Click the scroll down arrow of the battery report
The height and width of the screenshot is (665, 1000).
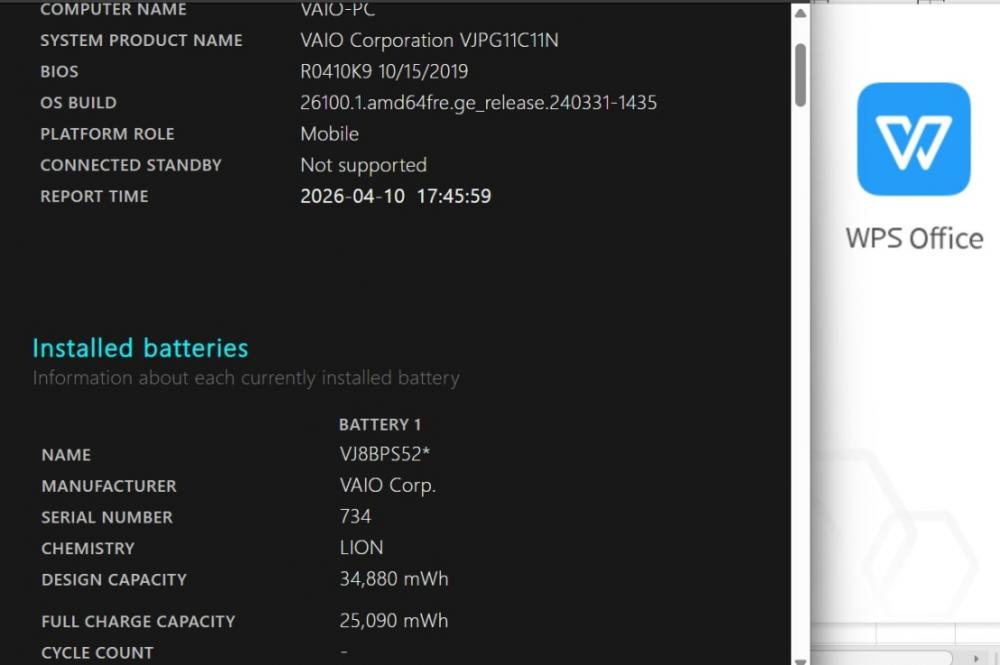point(800,658)
